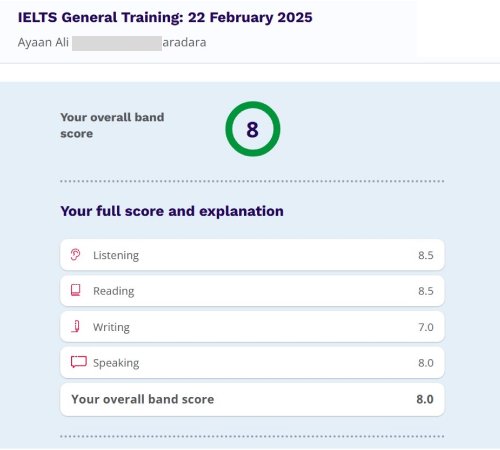This screenshot has width=500, height=450.
Task: Click the Listening ear icon
Action: coord(75,255)
